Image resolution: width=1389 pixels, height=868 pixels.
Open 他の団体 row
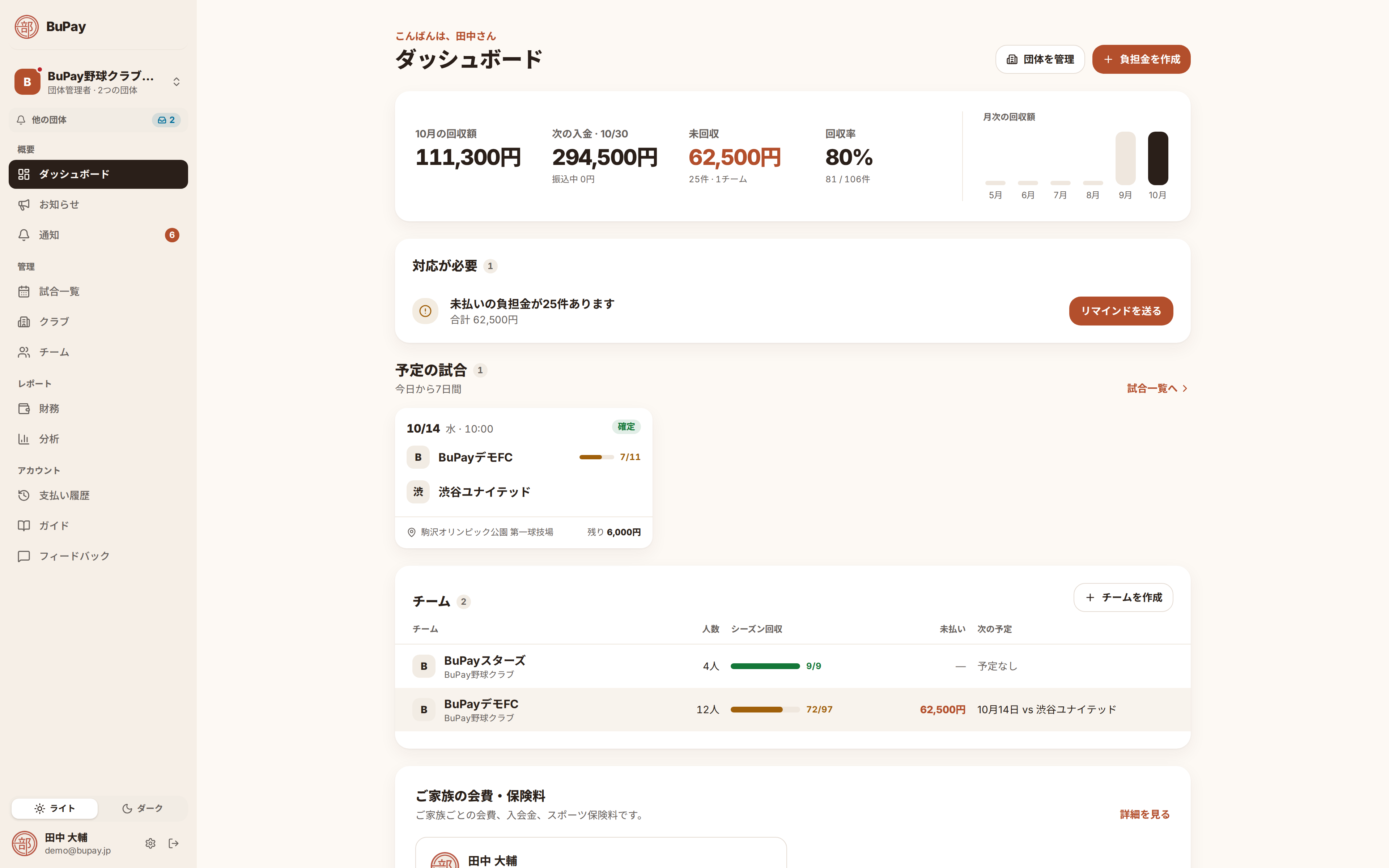[x=98, y=120]
